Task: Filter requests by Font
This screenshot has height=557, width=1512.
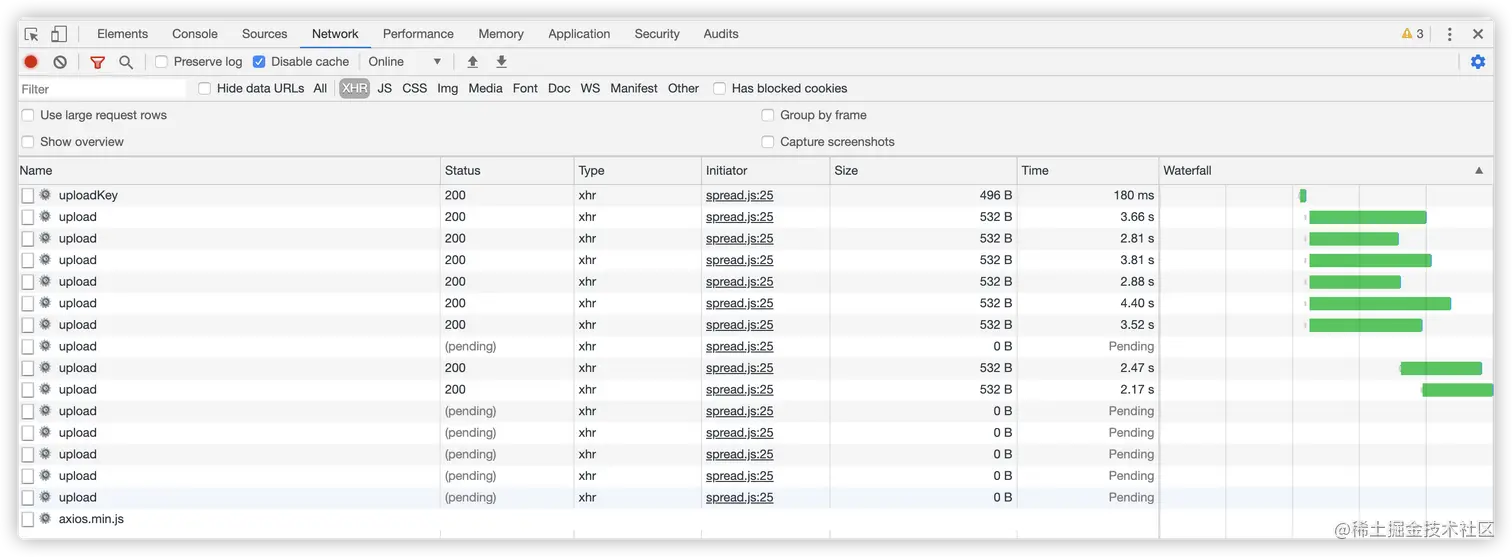Action: click(x=525, y=88)
